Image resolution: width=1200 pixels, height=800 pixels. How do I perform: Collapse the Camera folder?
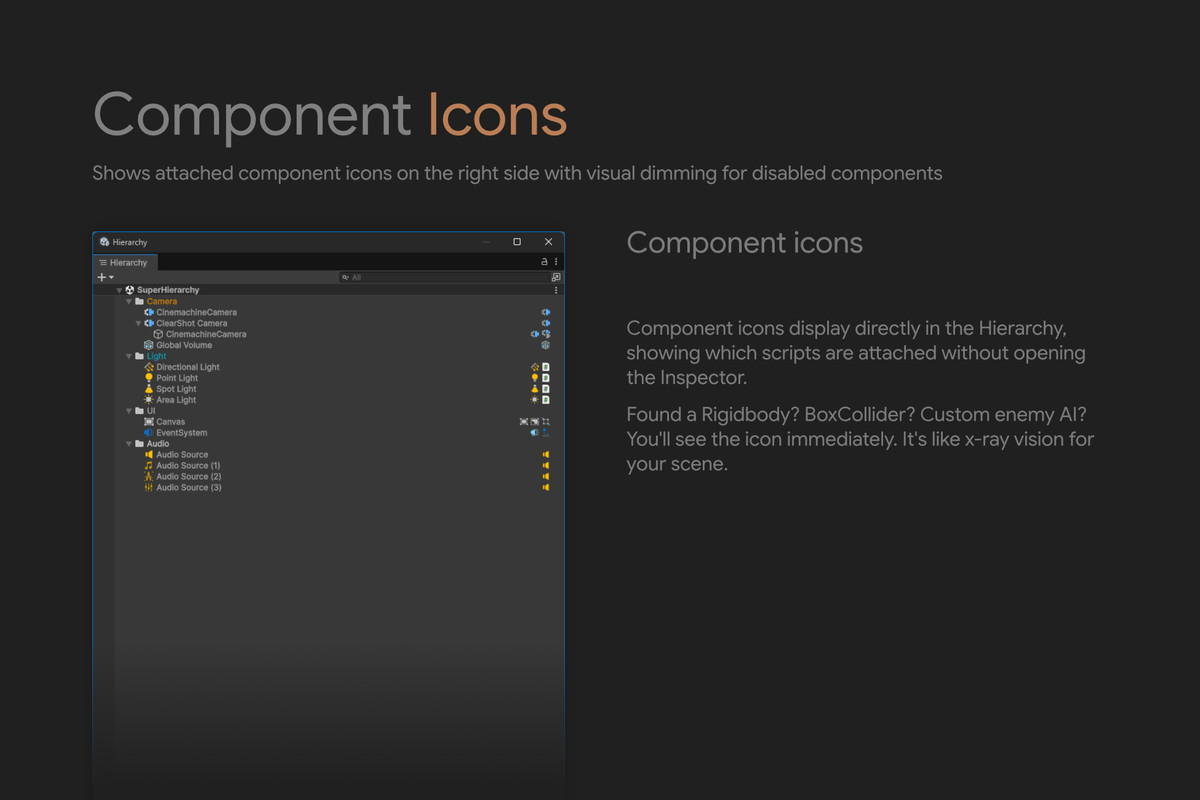tap(128, 301)
